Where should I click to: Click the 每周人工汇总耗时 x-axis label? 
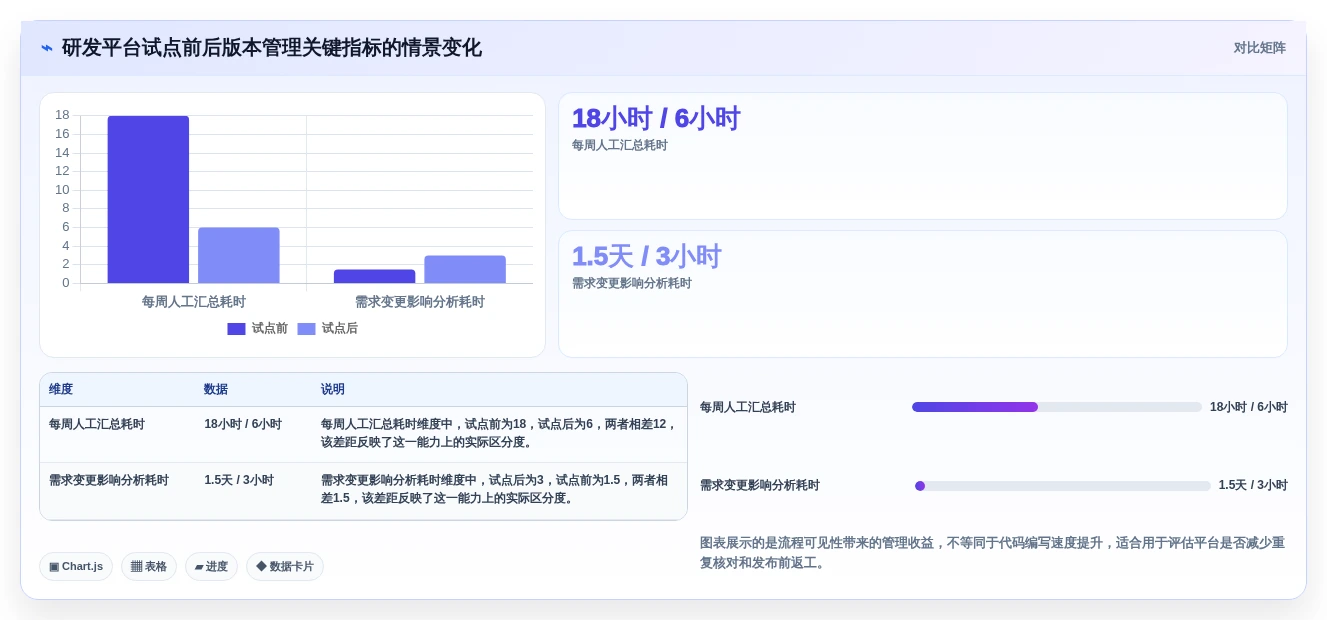tap(194, 301)
